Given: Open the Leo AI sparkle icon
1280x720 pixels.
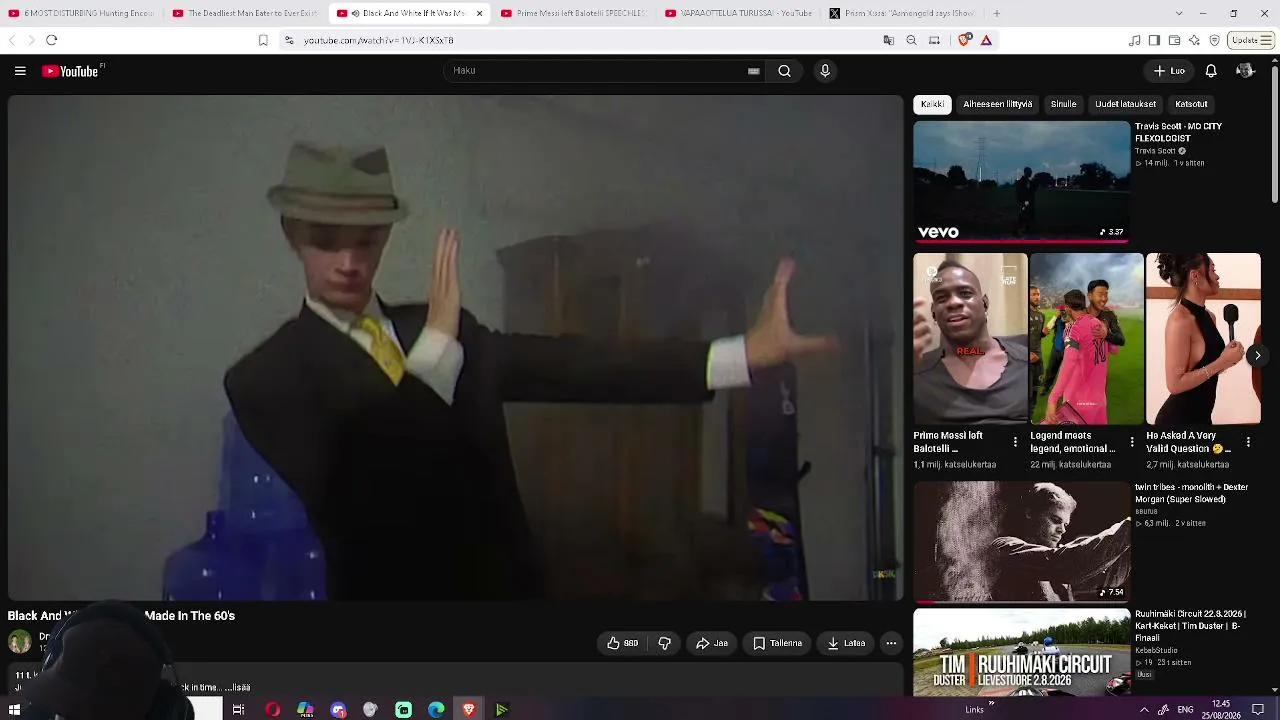Looking at the screenshot, I should (1194, 40).
